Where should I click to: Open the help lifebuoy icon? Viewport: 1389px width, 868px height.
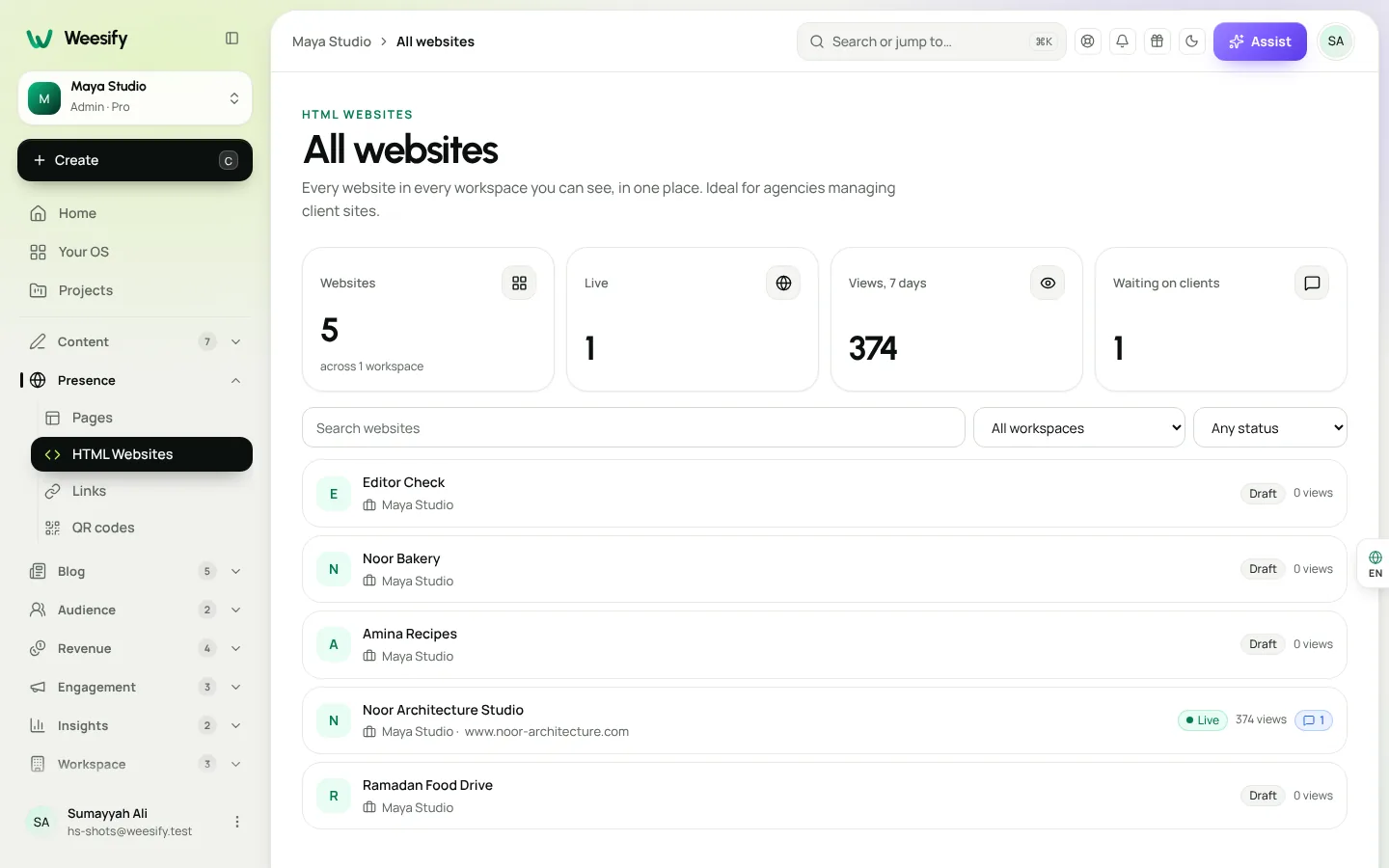[x=1088, y=41]
